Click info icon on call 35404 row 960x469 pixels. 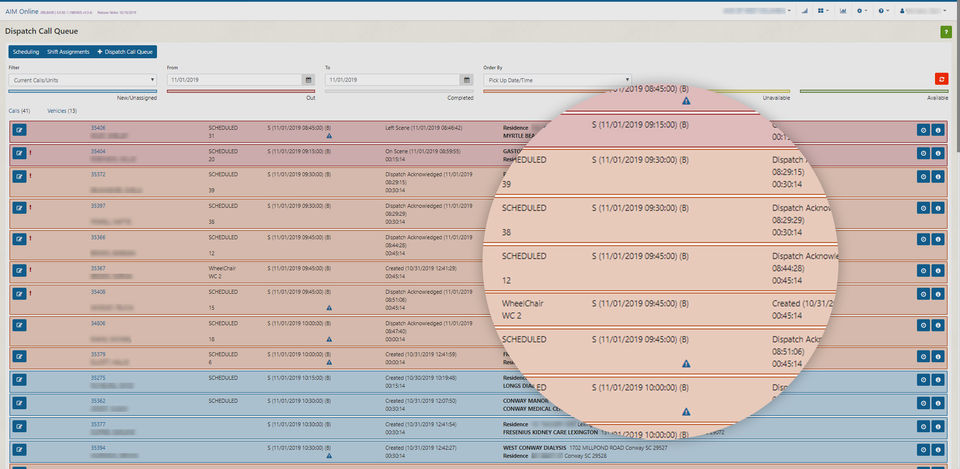tap(938, 153)
